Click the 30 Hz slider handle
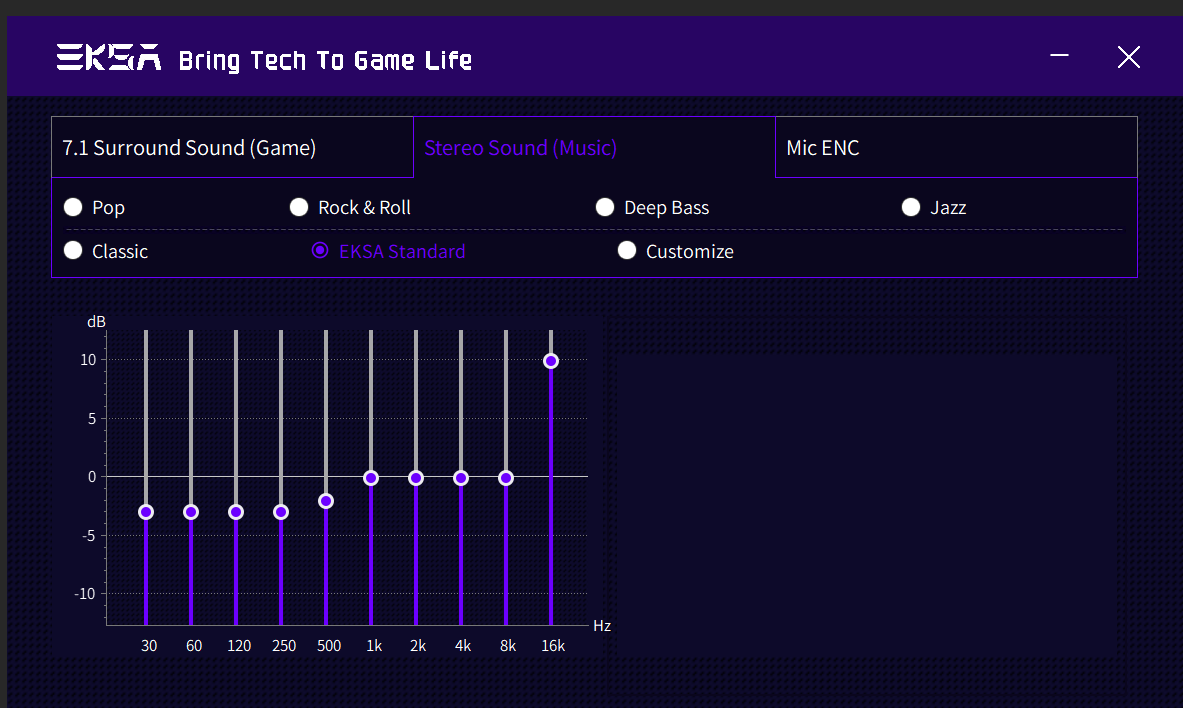The width and height of the screenshot is (1183, 708). (x=146, y=513)
